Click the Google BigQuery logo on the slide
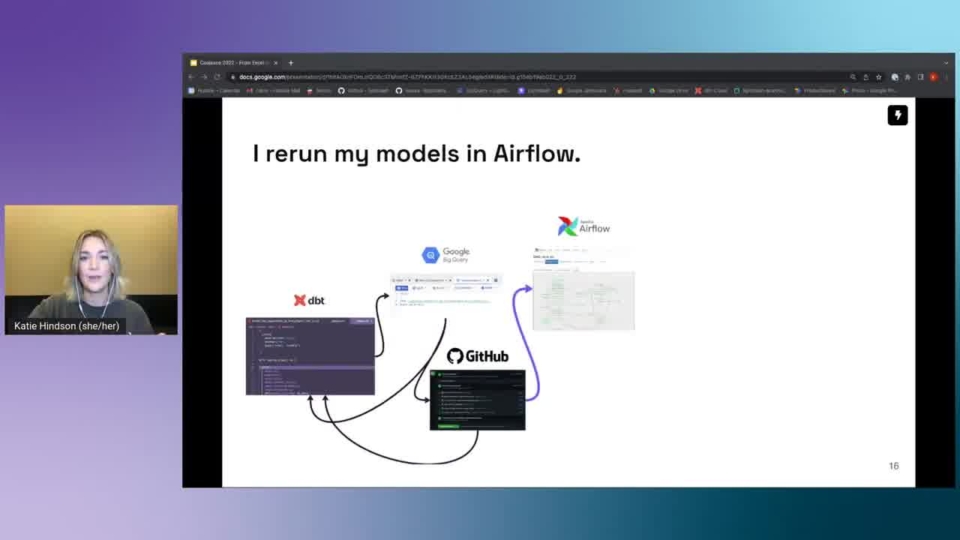The height and width of the screenshot is (540, 960). point(446,255)
